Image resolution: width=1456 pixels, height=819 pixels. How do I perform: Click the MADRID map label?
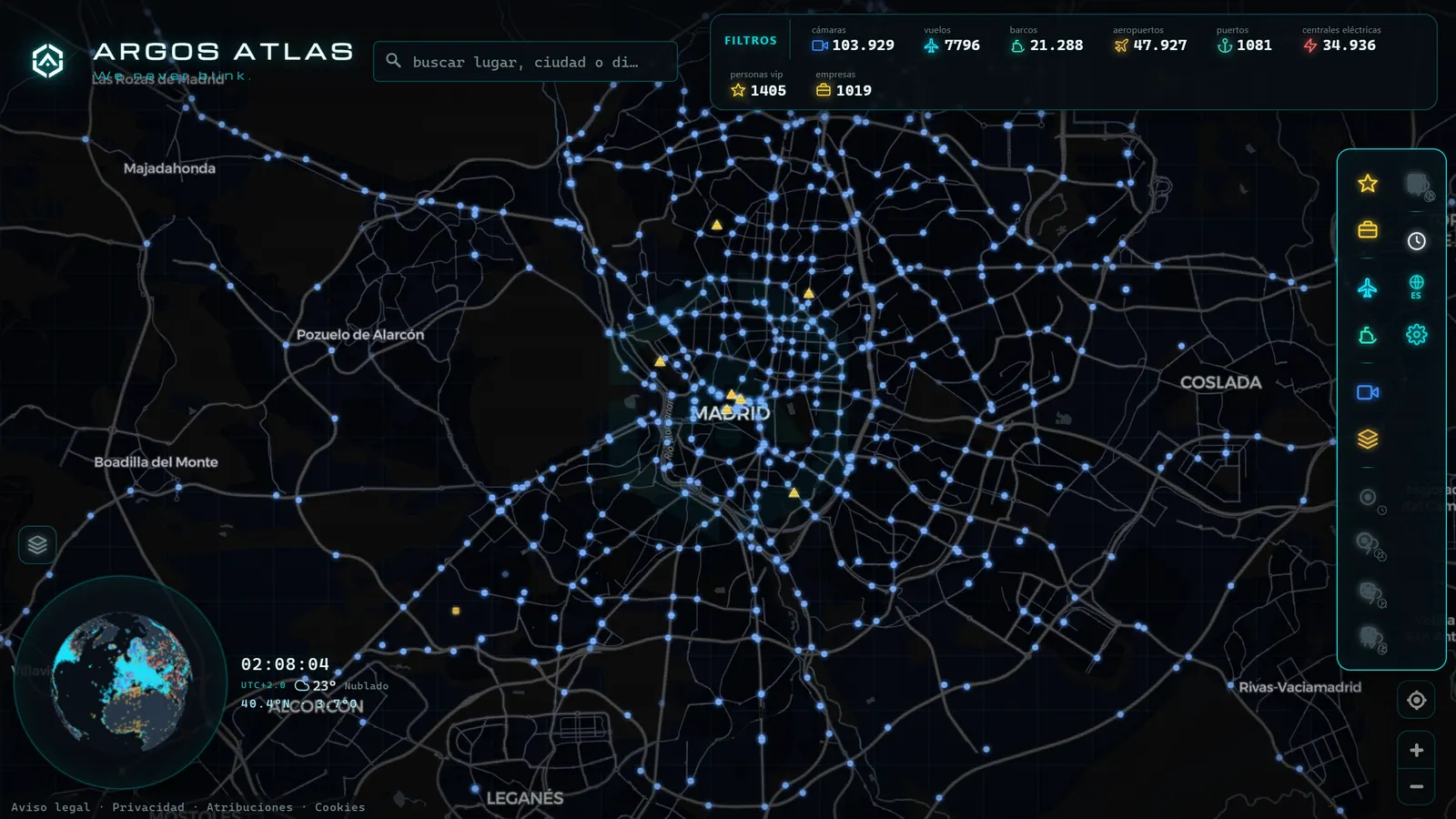(731, 413)
